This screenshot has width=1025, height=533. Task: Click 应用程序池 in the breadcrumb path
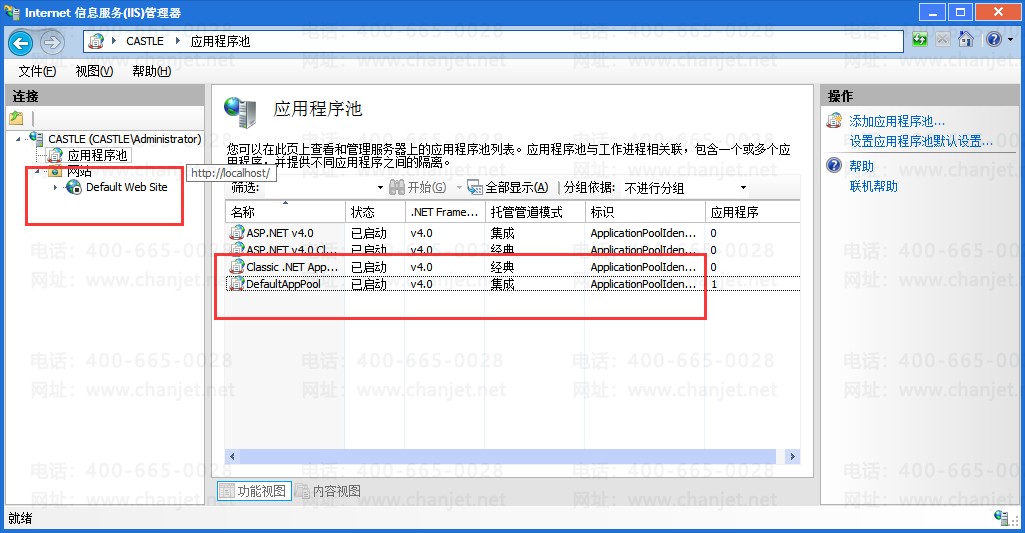point(220,41)
